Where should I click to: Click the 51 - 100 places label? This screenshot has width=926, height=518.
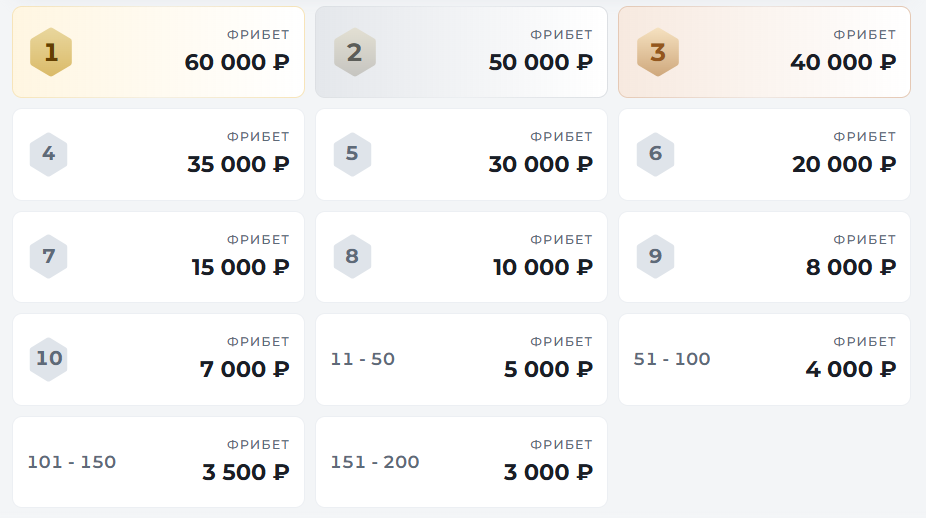(672, 359)
